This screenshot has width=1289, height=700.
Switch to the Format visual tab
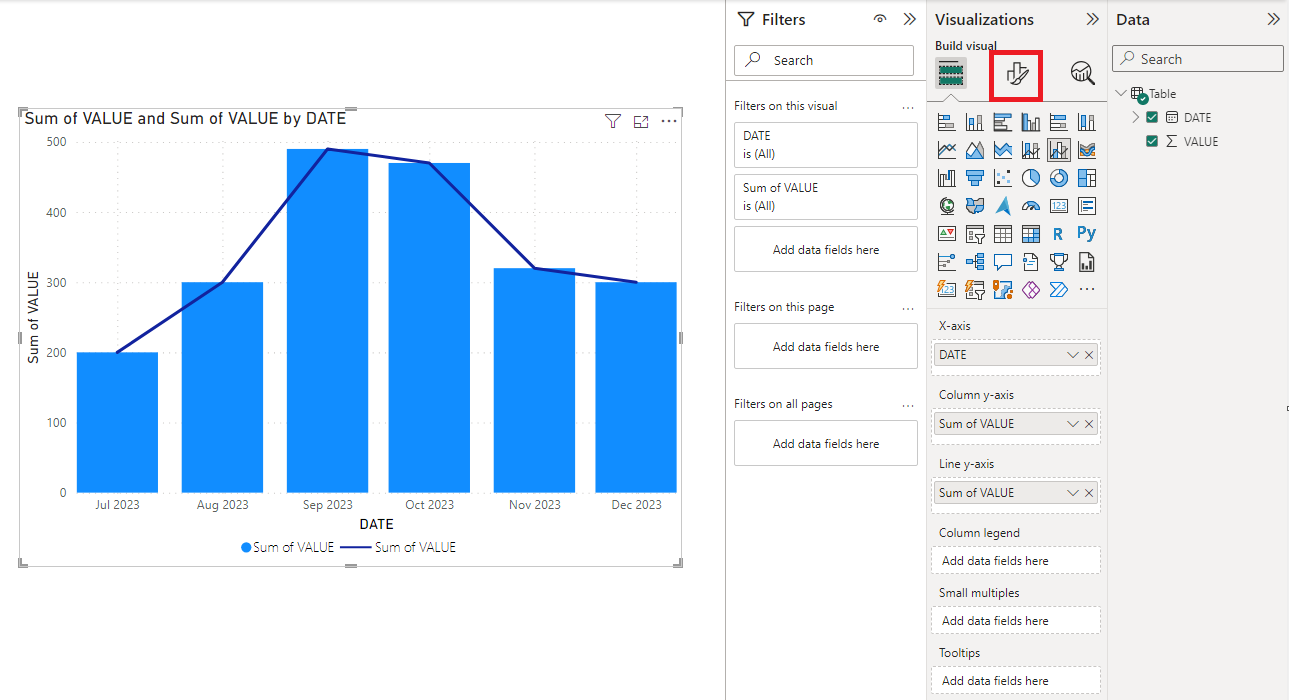point(1016,73)
